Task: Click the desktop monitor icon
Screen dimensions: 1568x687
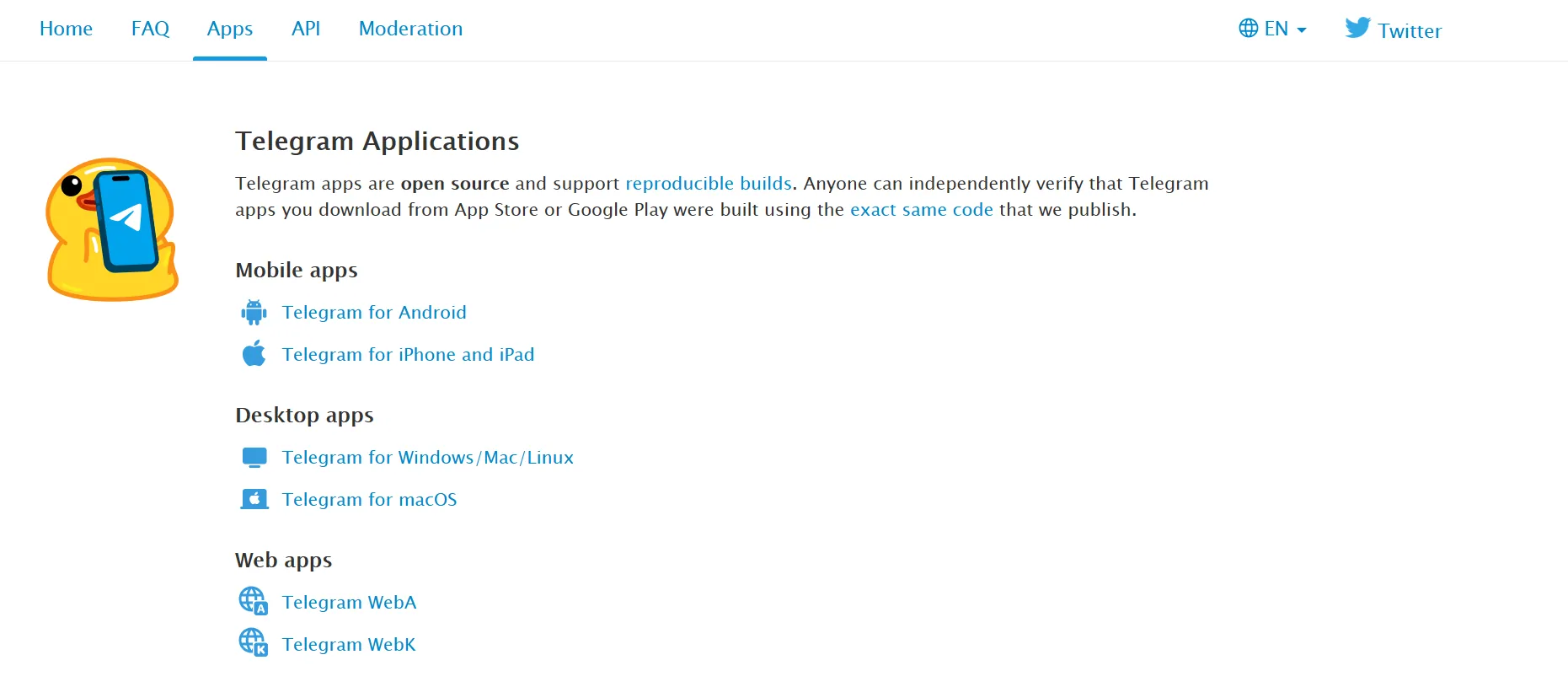Action: [x=254, y=457]
